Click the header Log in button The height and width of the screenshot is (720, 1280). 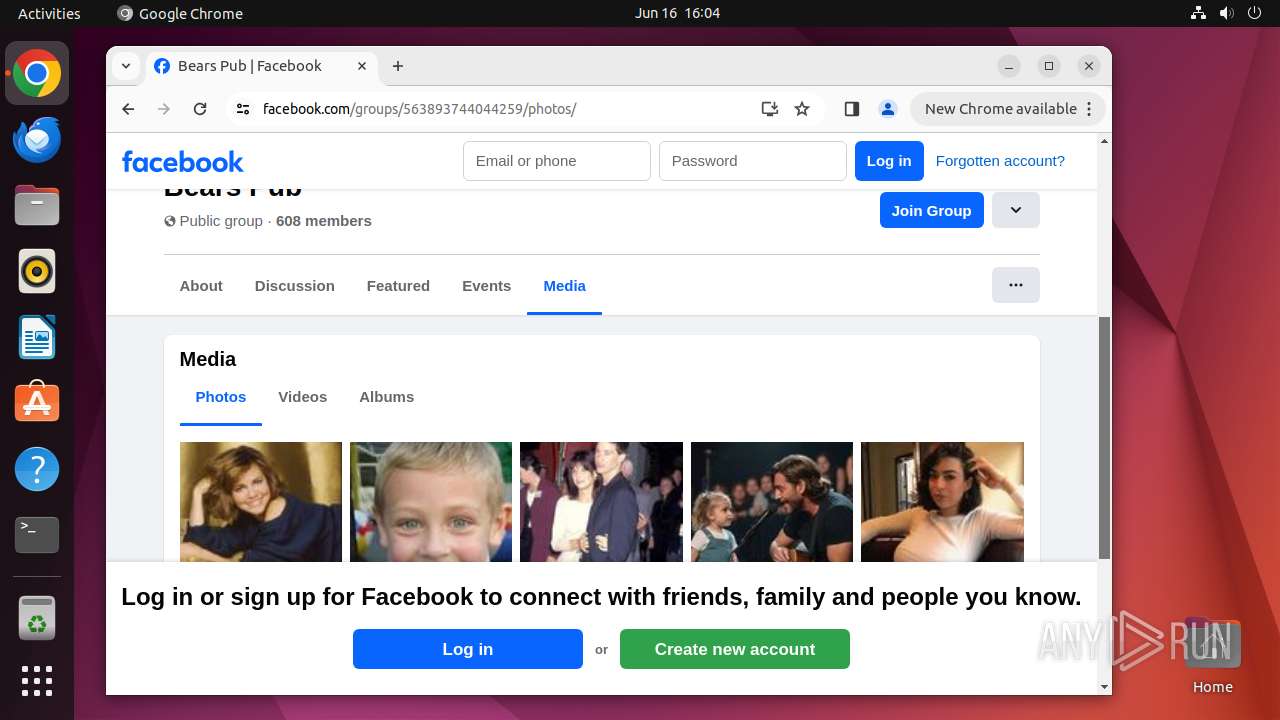(x=889, y=161)
